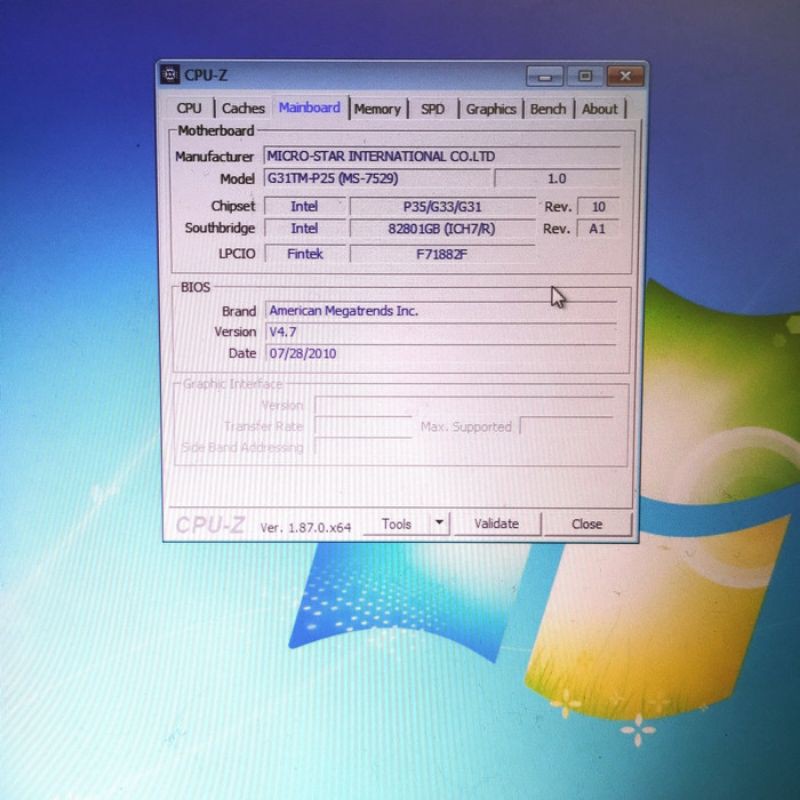Go to the SPD tab
This screenshot has height=800, width=800.
(432, 109)
